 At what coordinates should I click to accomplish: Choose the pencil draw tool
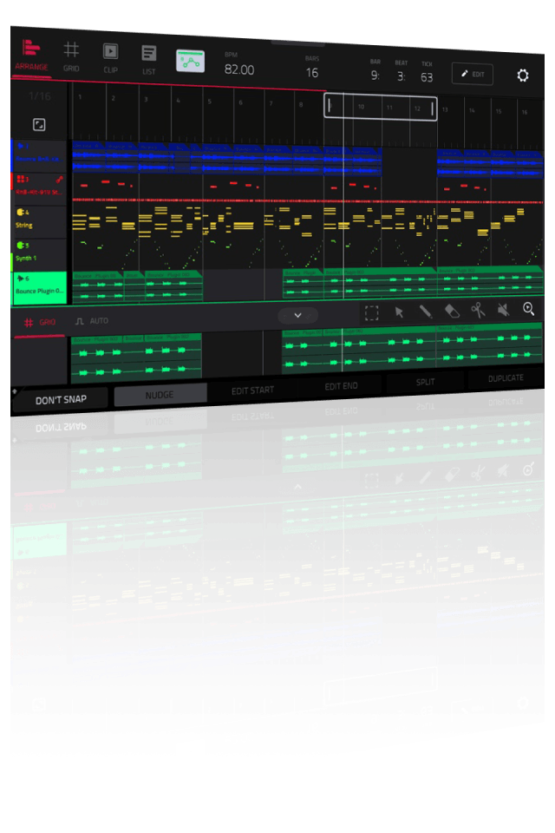pyautogui.click(x=425, y=311)
